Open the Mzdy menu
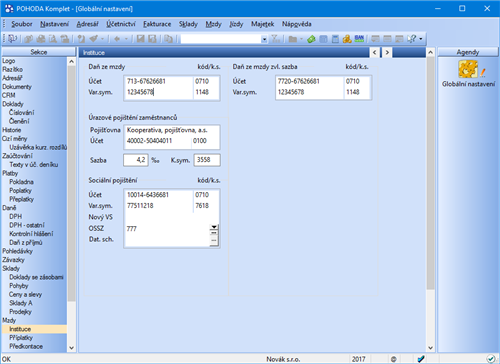500x364 pixels. tap(213, 24)
